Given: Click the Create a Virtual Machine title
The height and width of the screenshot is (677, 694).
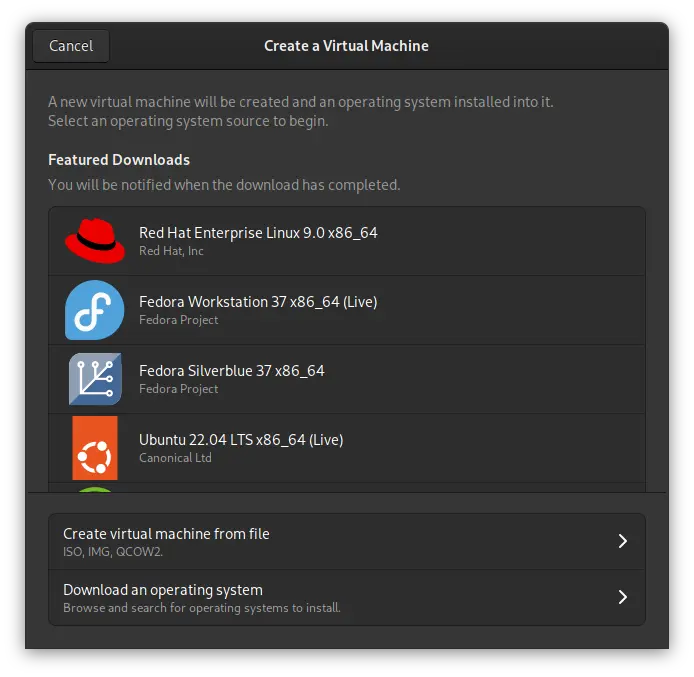Looking at the screenshot, I should [346, 46].
